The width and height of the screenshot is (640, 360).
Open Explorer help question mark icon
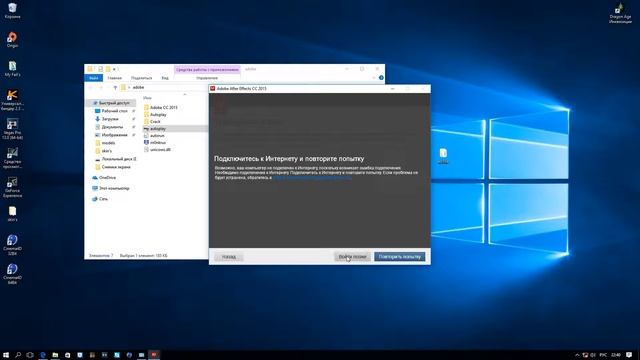pos(381,78)
